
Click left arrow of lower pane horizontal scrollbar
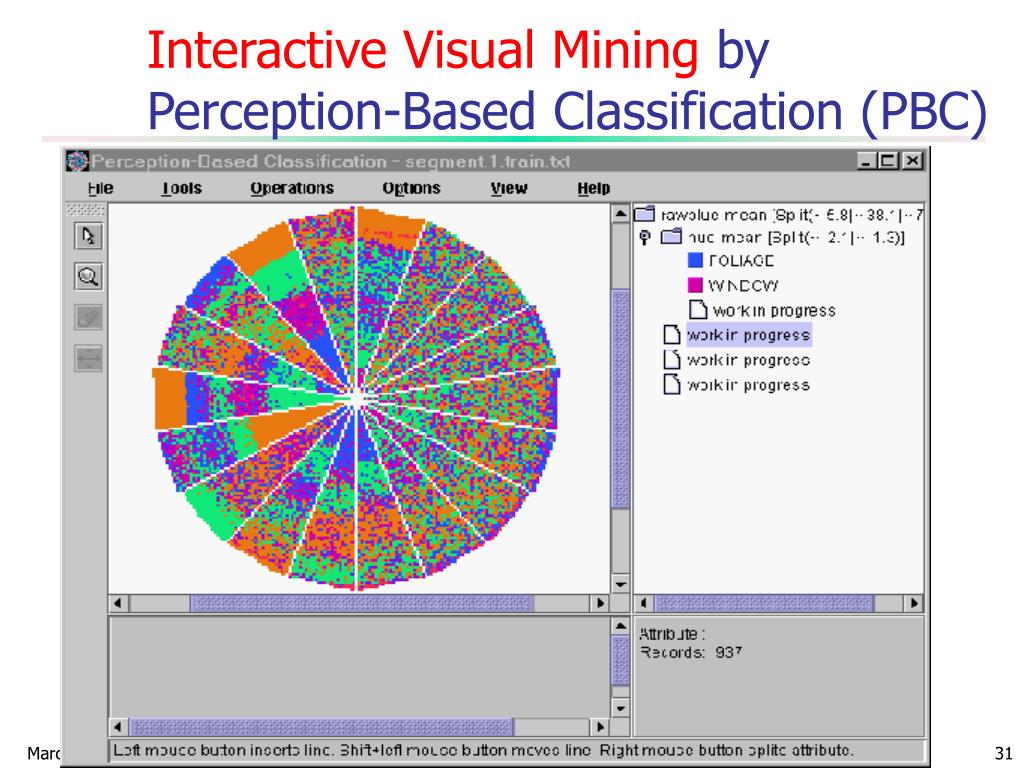pos(118,726)
